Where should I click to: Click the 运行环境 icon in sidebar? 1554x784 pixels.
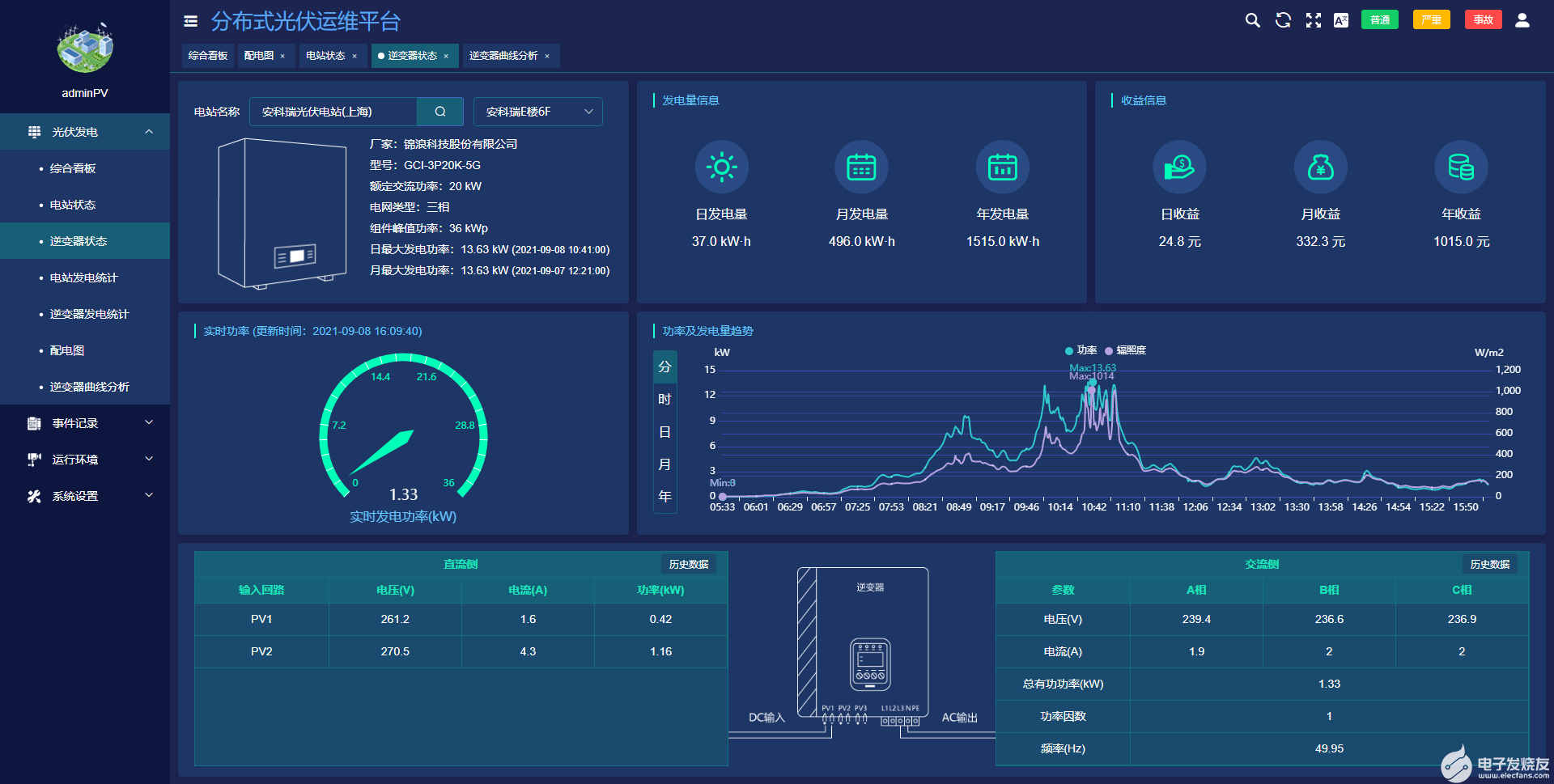pos(34,460)
